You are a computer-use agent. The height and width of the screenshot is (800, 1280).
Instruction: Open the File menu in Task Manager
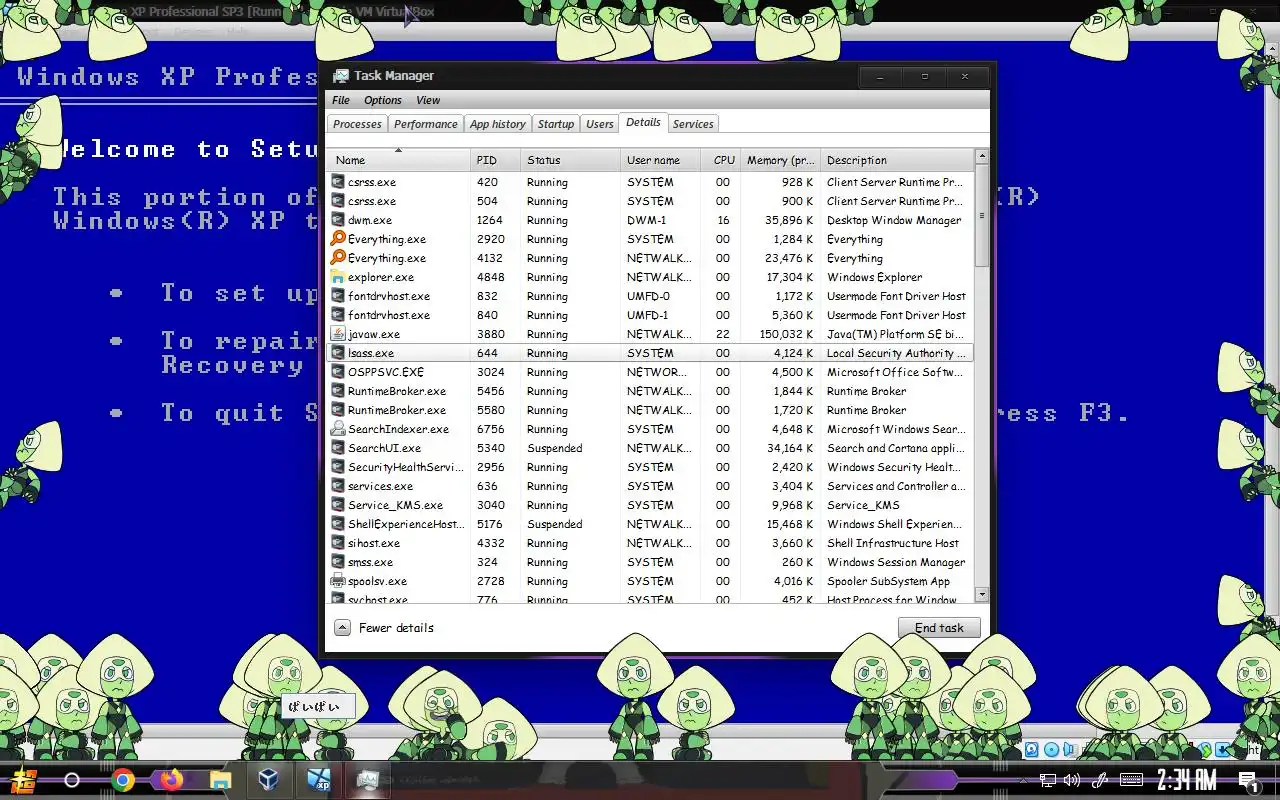click(x=341, y=100)
